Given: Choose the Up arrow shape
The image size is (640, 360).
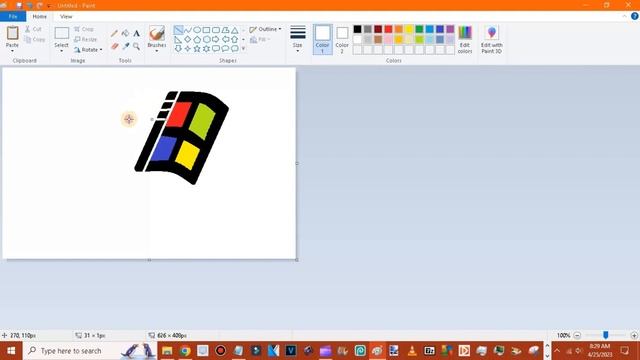Looking at the screenshot, I should click(x=235, y=40).
